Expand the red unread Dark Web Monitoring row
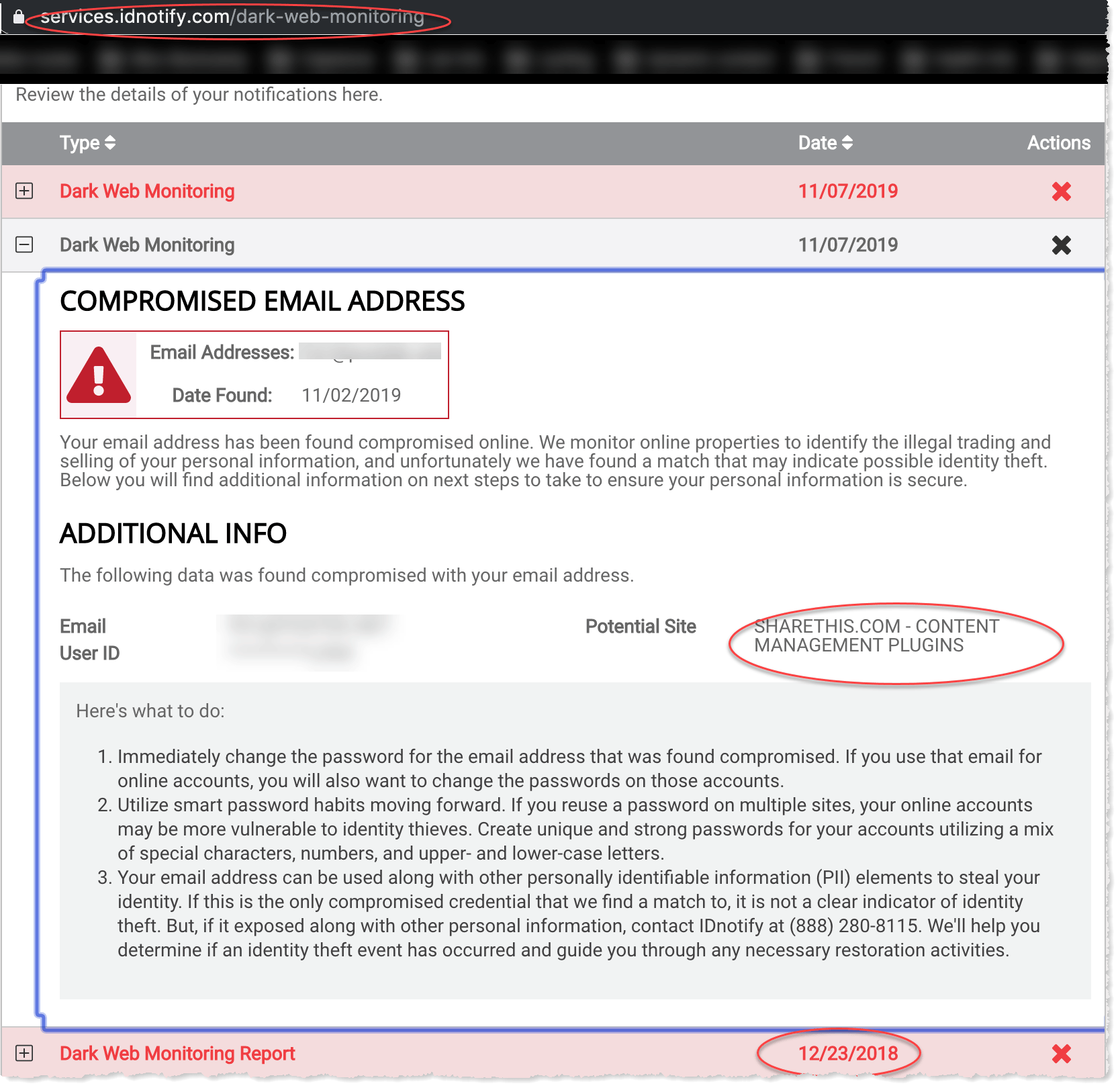 pyautogui.click(x=24, y=191)
